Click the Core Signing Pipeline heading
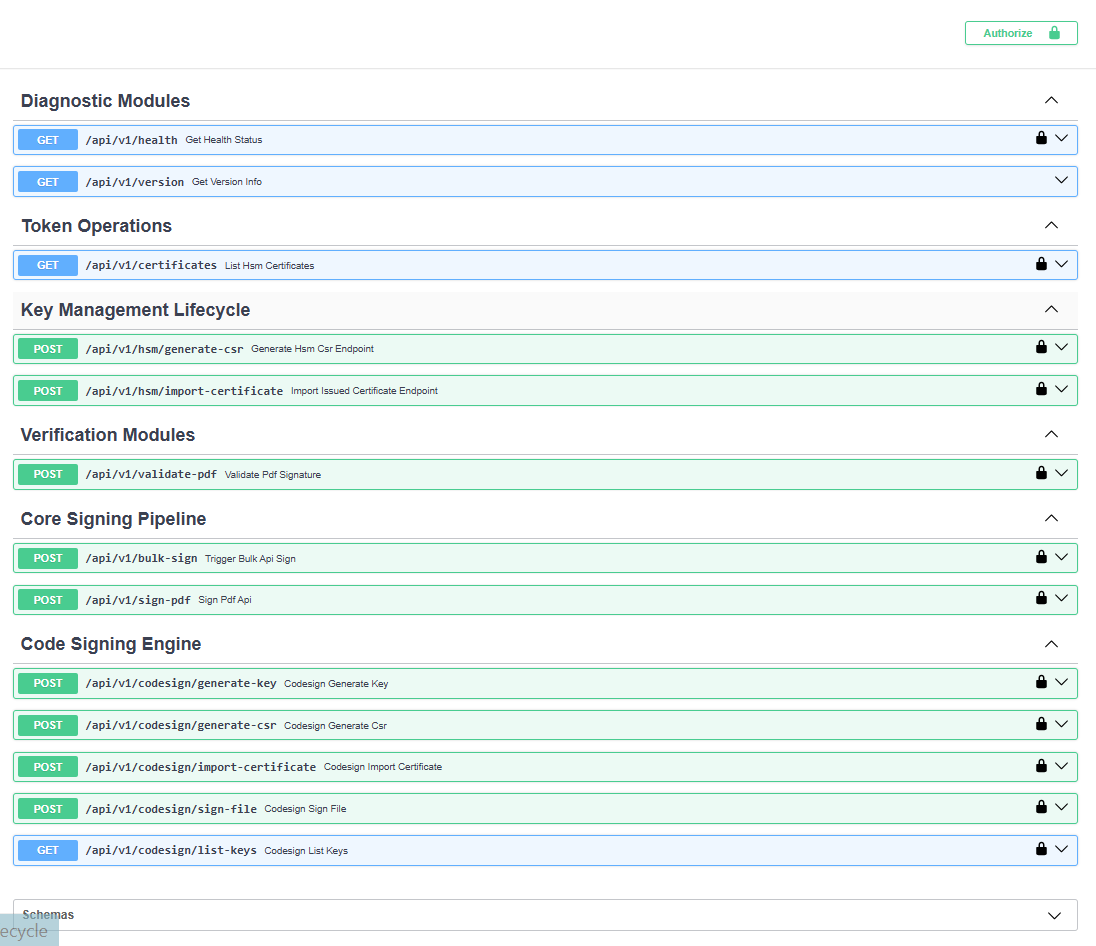 click(x=113, y=519)
